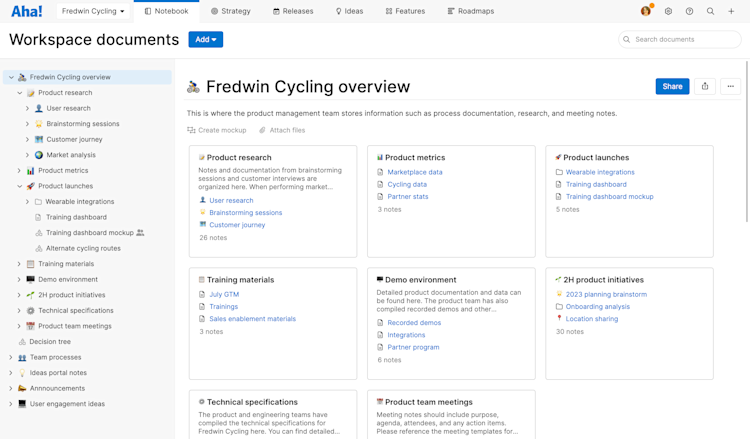Click the Market analysis globe icon
Image resolution: width=750 pixels, height=439 pixels.
pos(39,155)
